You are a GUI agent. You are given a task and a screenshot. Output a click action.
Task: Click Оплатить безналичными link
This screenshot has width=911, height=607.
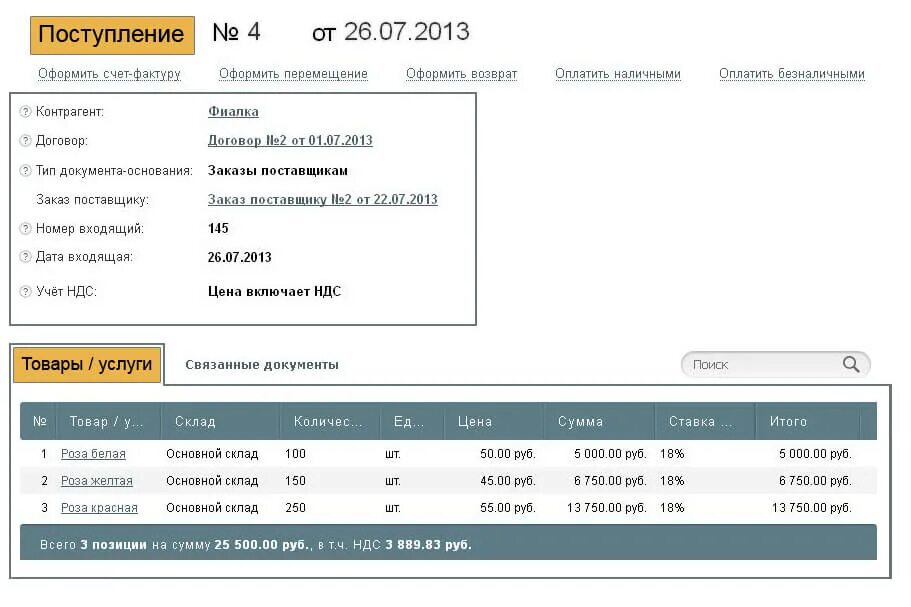(x=792, y=74)
